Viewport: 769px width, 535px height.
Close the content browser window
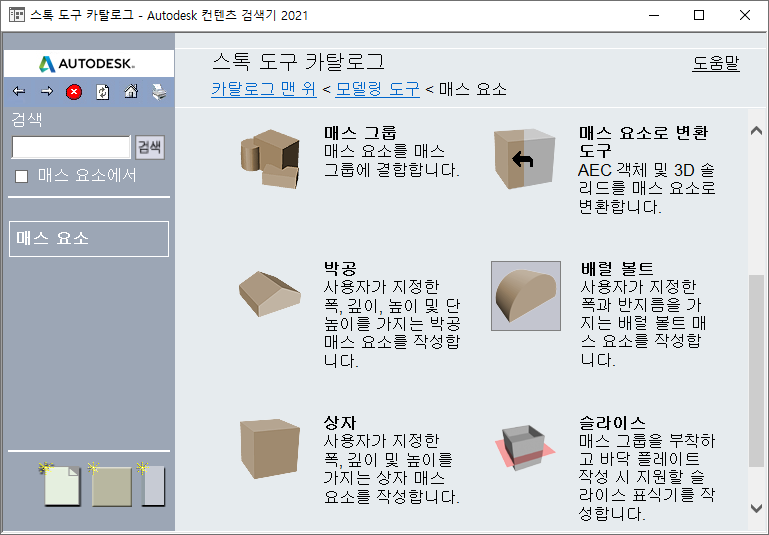744,15
